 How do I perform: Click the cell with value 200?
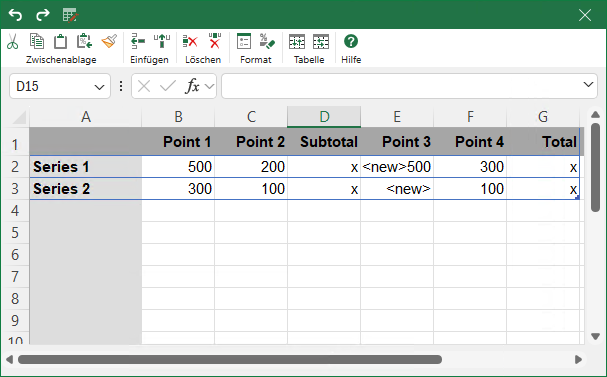pyautogui.click(x=251, y=167)
